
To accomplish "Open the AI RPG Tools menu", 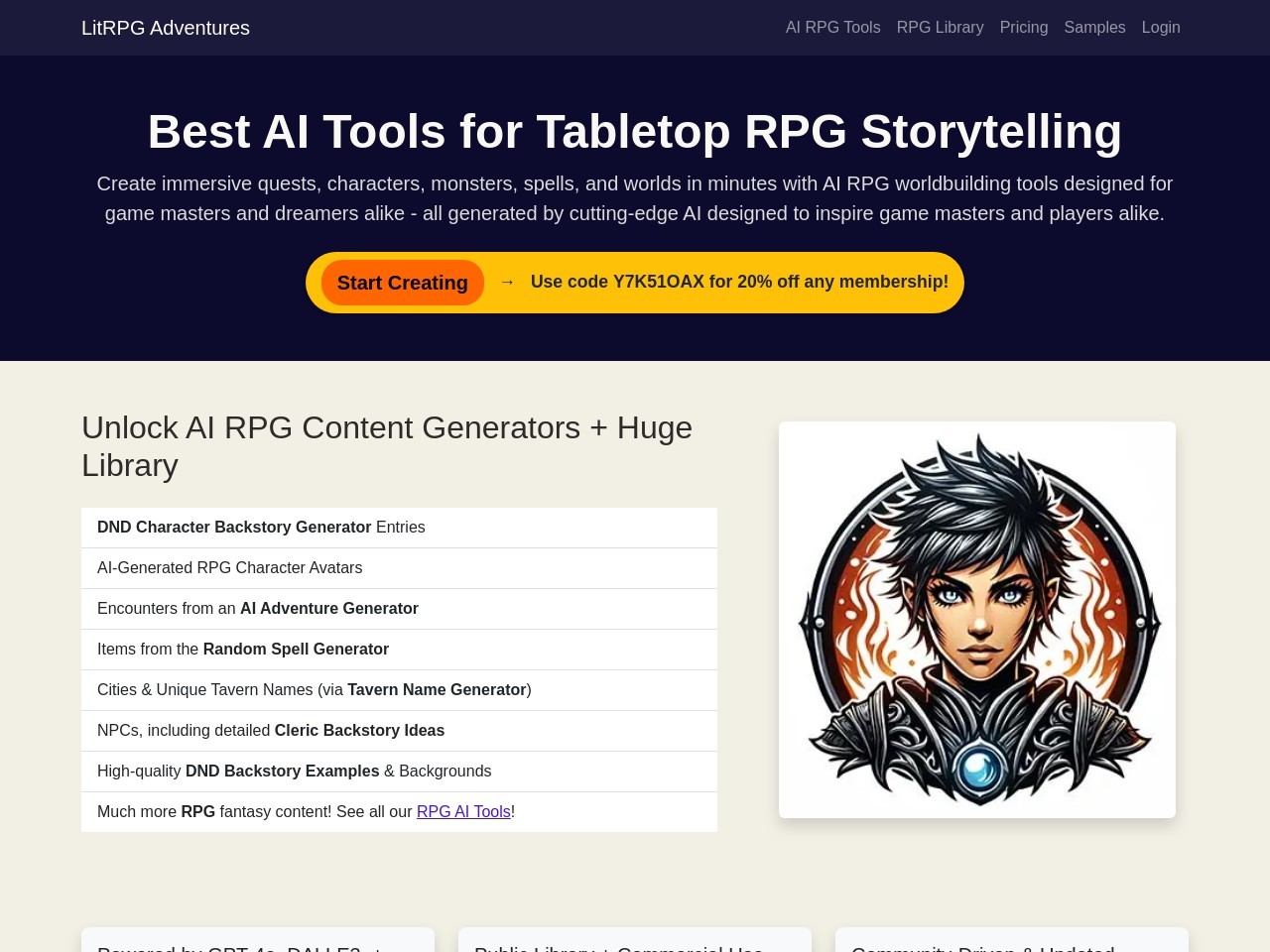I will 832,28.
